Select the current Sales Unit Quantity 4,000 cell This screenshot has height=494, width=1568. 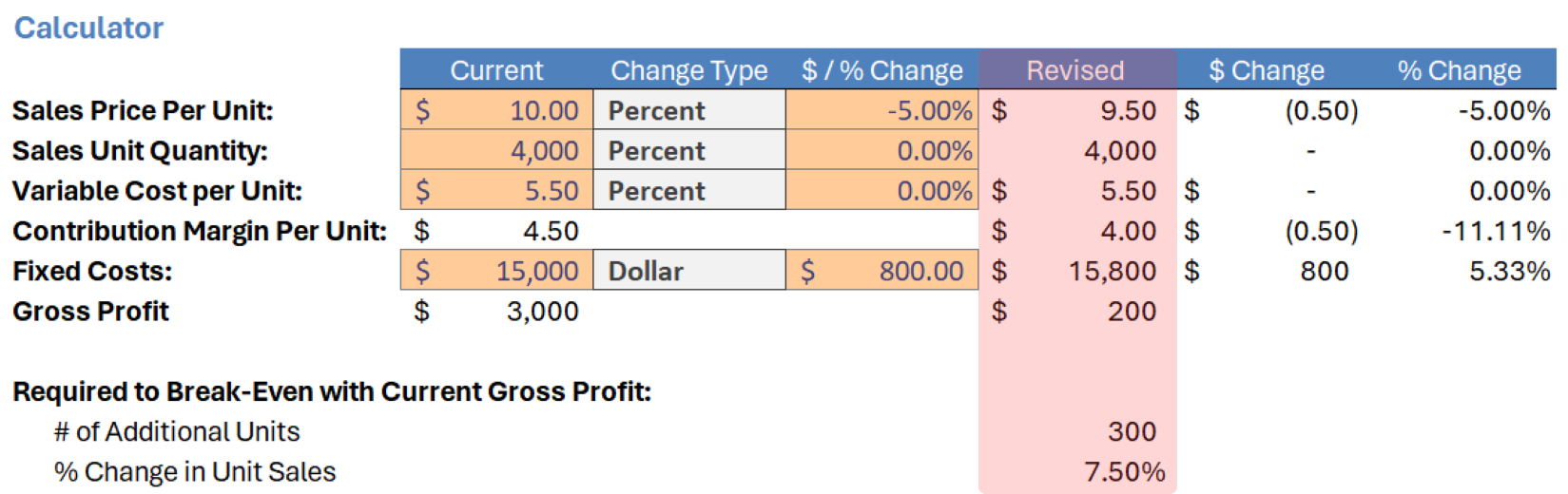coord(496,150)
